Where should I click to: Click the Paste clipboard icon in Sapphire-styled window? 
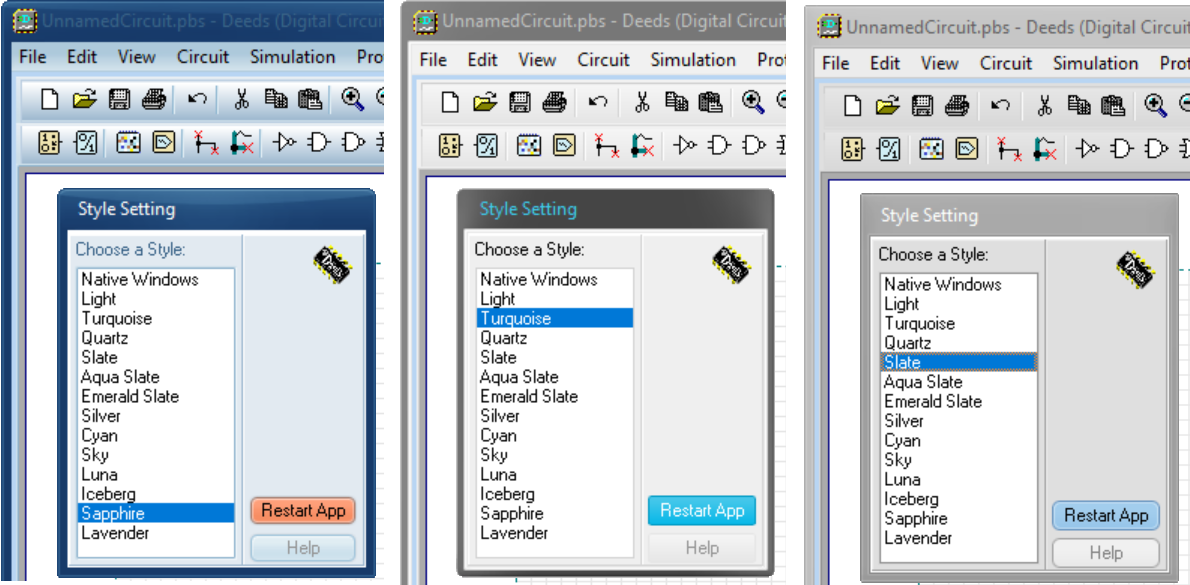310,99
